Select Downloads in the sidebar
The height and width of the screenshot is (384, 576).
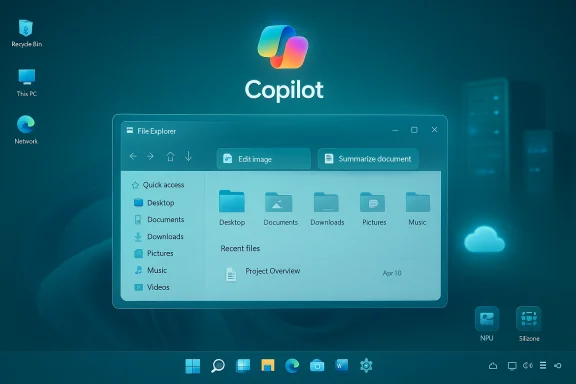pos(159,236)
